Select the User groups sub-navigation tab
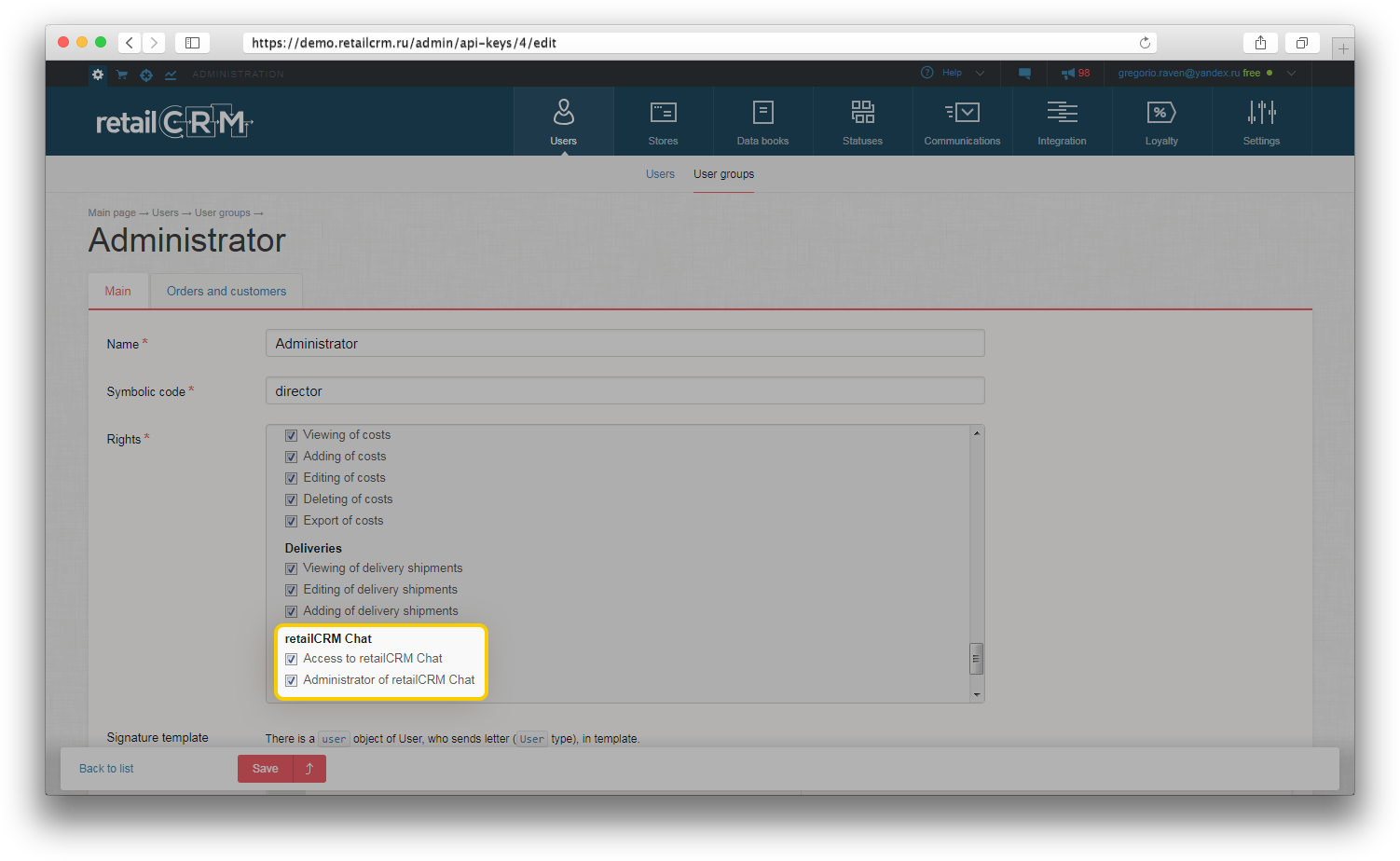This screenshot has width=1400, height=861. pyautogui.click(x=723, y=174)
